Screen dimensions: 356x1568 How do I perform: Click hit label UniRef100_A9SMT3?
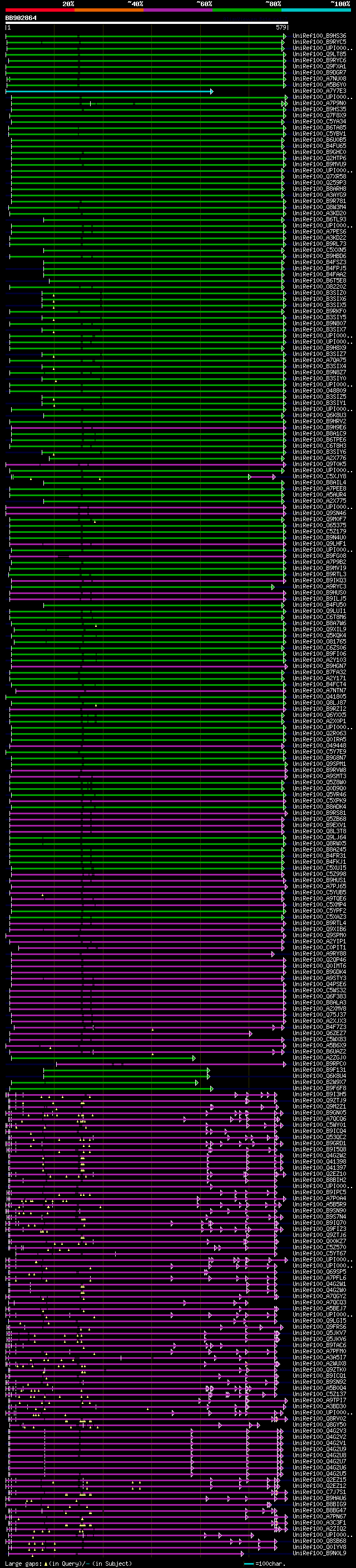[319, 776]
